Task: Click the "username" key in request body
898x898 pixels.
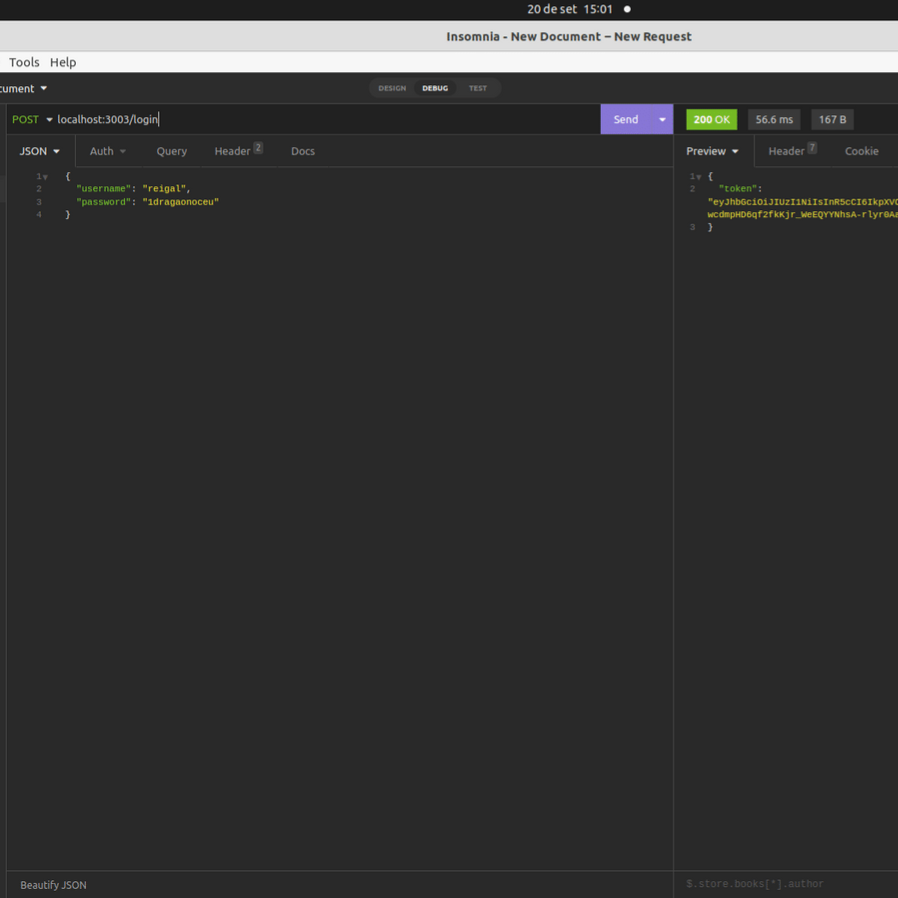Action: tap(104, 189)
